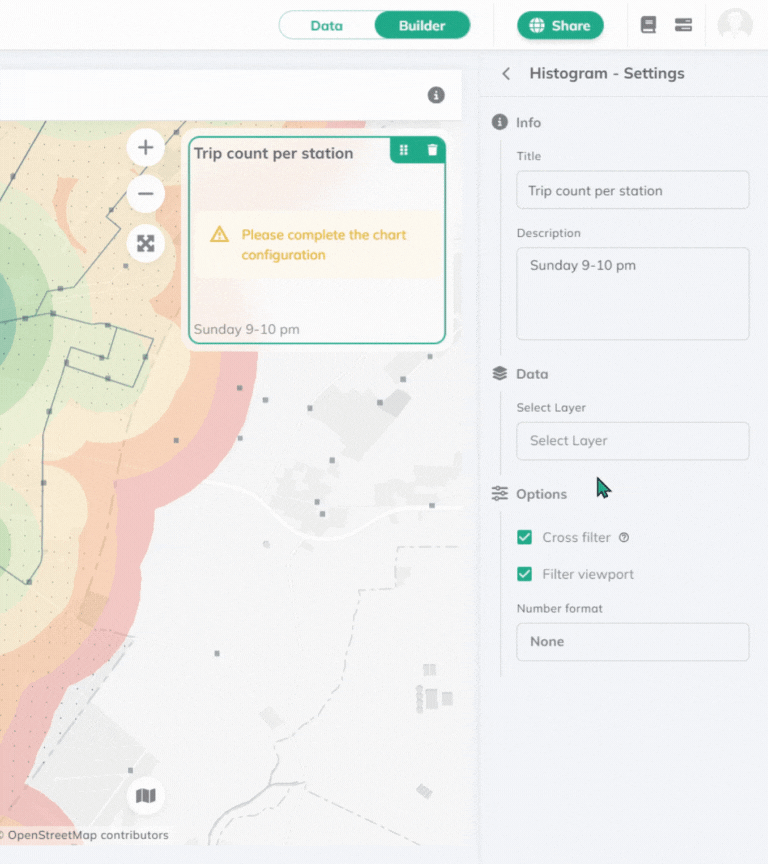Delete the Trip count widget
Viewport: 768px width, 864px height.
432,150
